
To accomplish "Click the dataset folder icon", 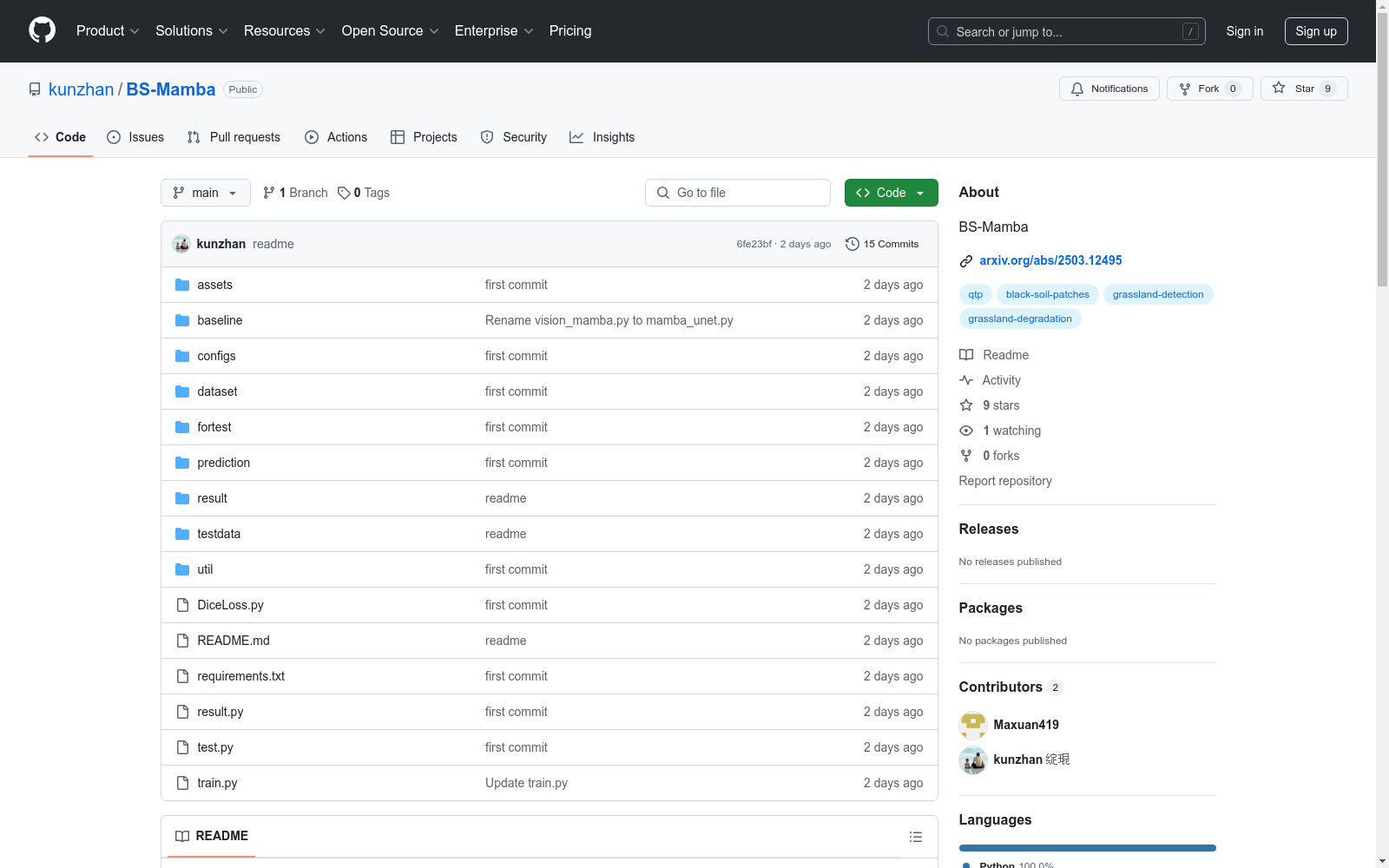I will [x=182, y=391].
